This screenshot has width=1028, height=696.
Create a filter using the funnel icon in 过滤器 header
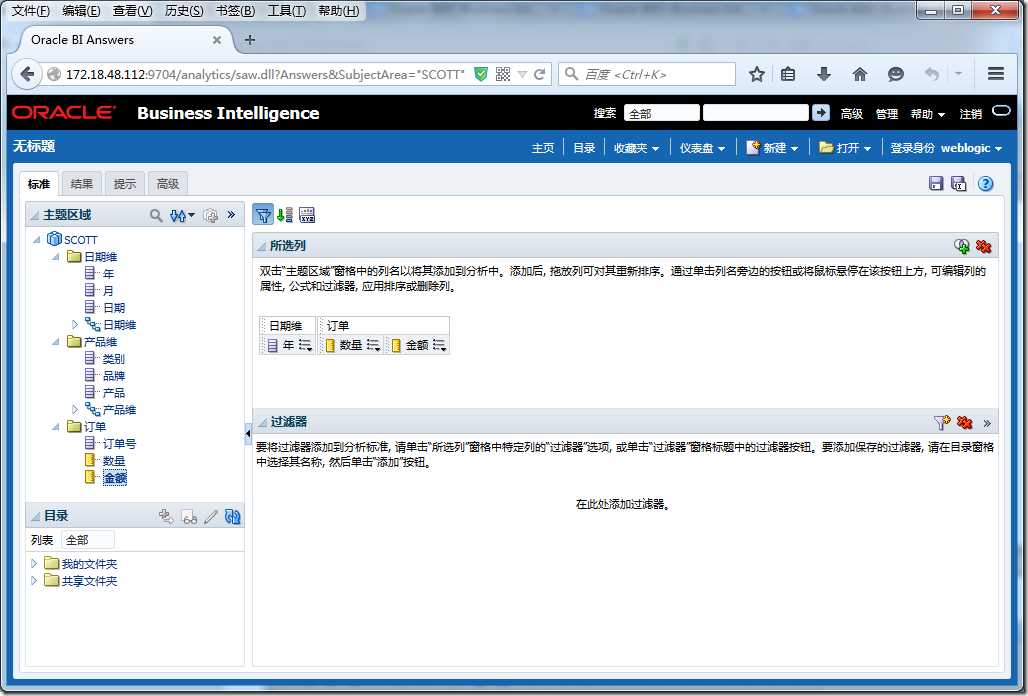[942, 423]
